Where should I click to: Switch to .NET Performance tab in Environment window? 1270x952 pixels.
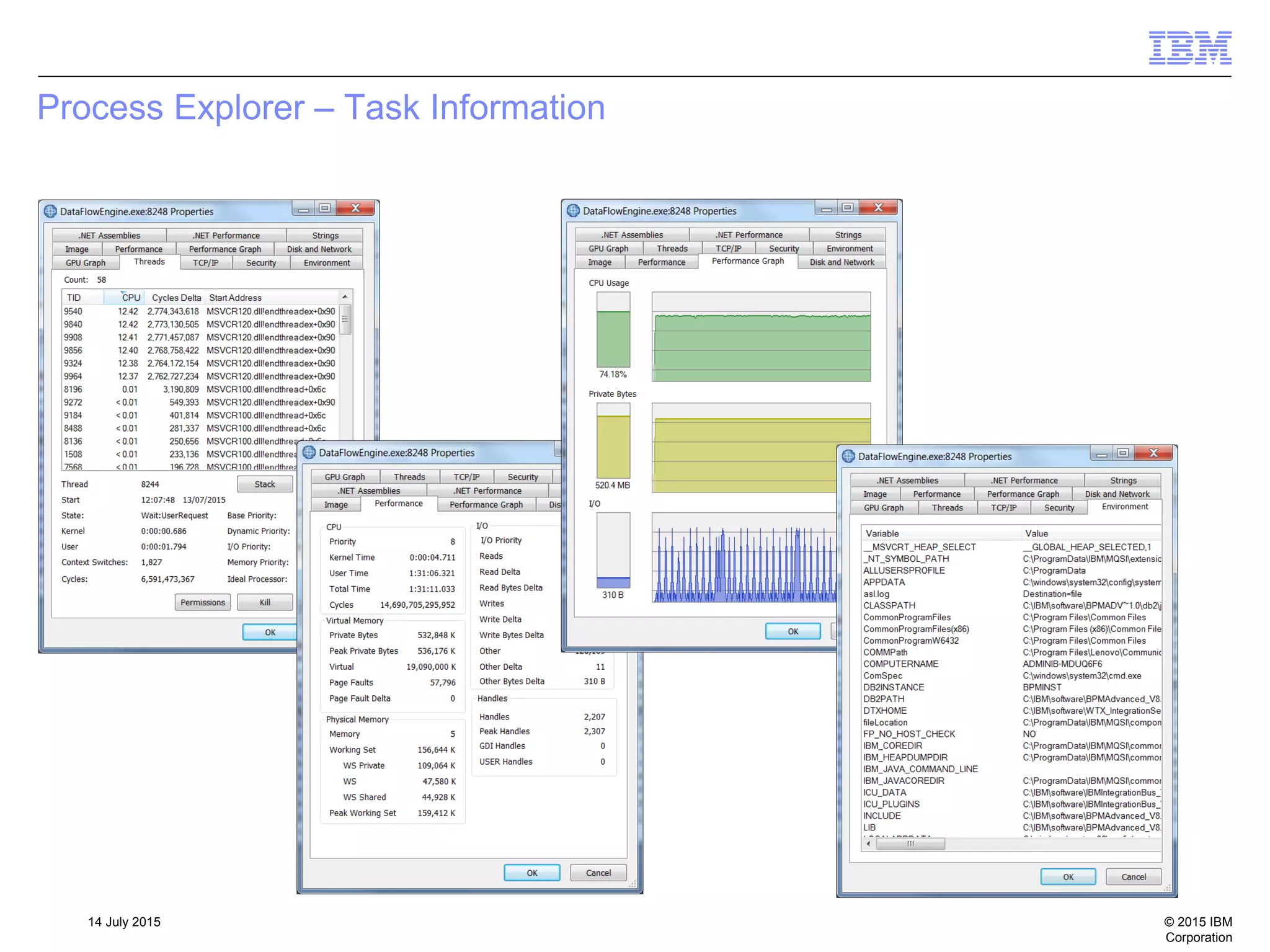pos(1024,481)
